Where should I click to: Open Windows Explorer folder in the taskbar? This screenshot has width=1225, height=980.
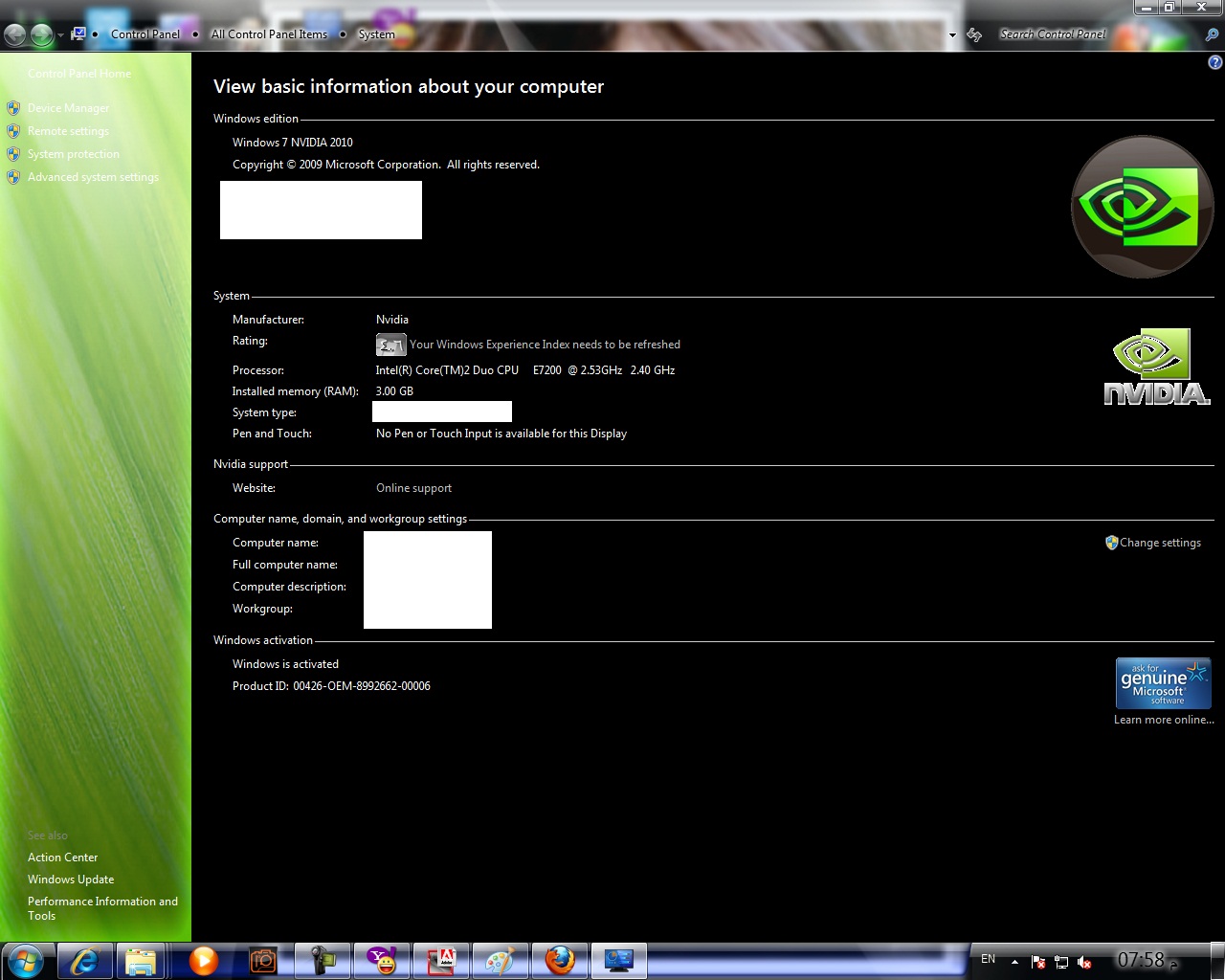[141, 960]
